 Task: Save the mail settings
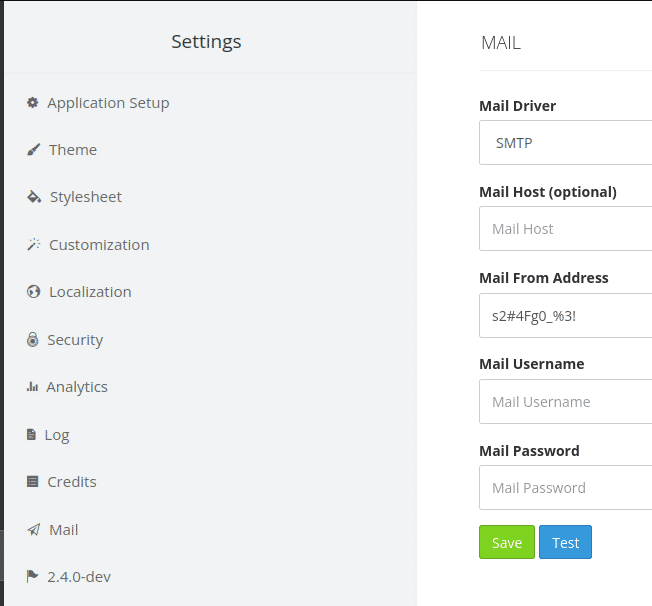(x=507, y=542)
